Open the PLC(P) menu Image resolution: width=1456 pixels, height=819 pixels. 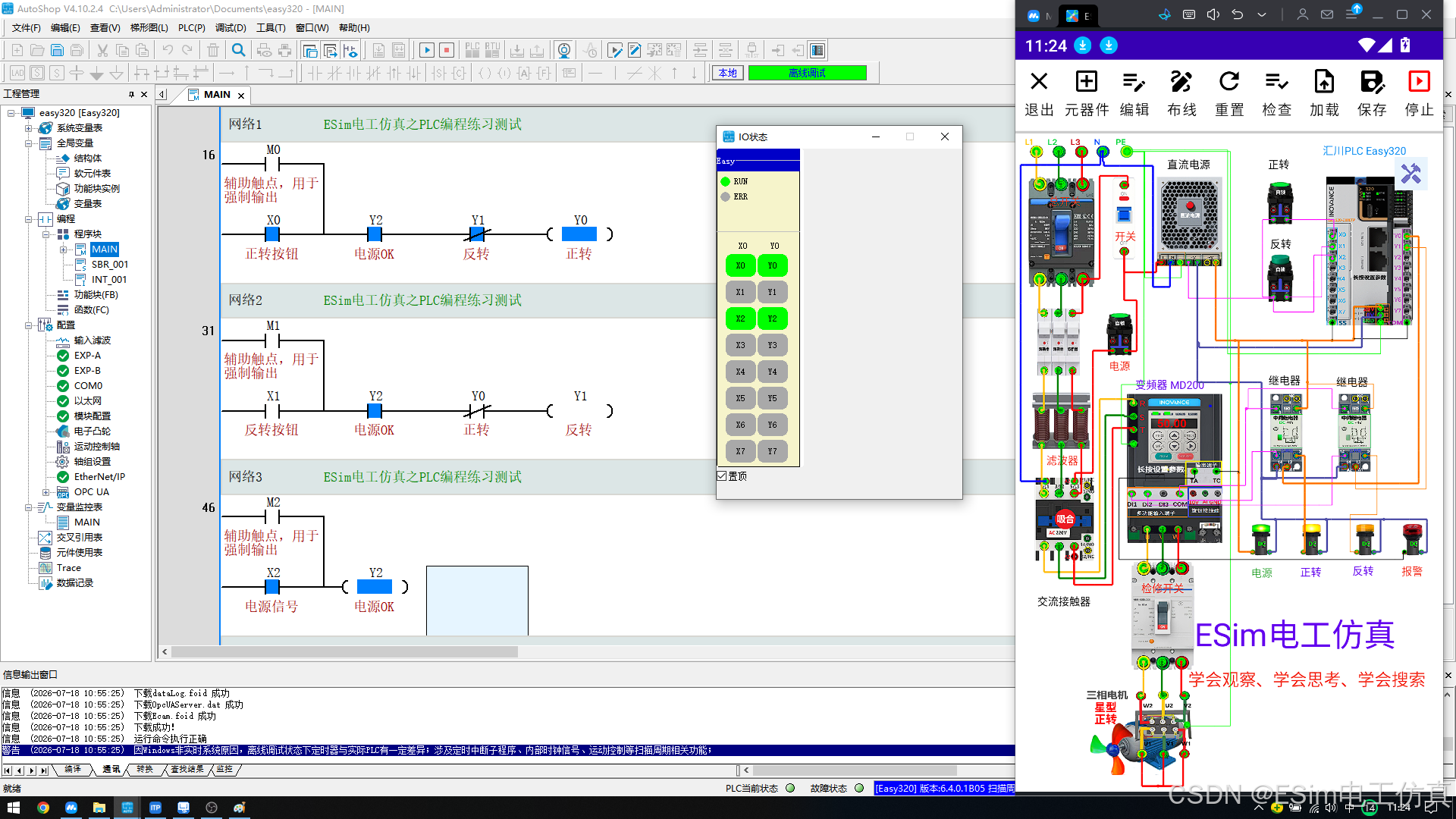pos(192,28)
